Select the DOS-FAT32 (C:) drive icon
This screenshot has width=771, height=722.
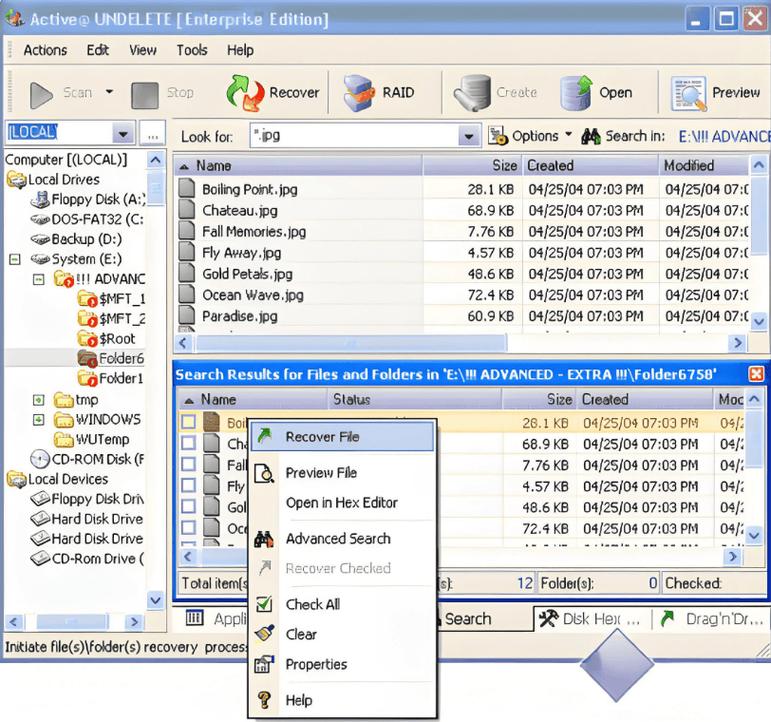(40, 219)
